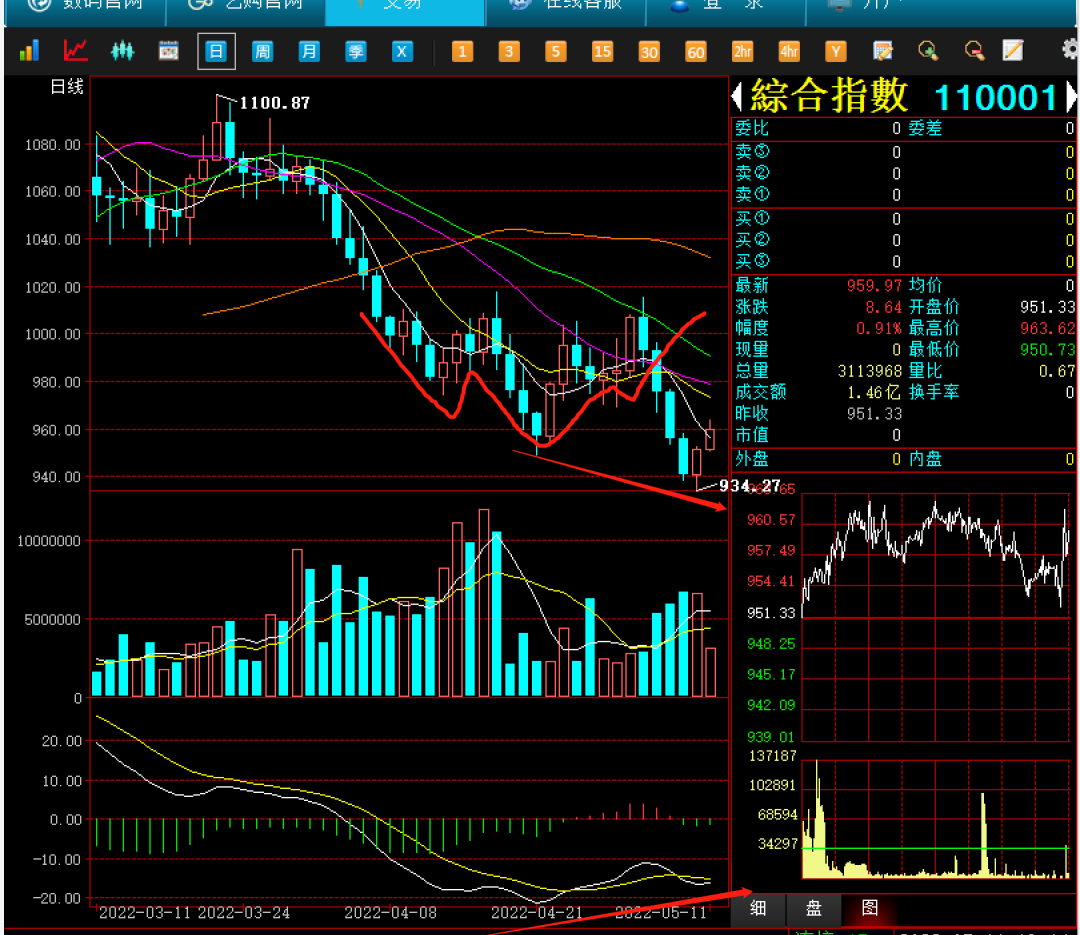Click the 内盘 label
1080x935 pixels.
click(x=925, y=460)
